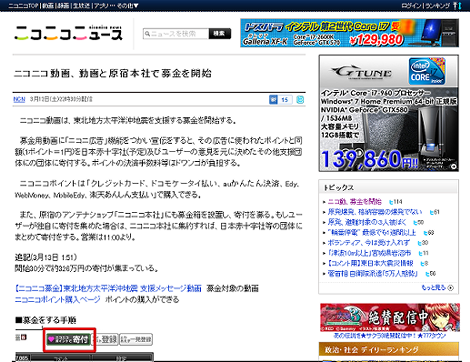Click the 登録 button beside donate
This screenshot has height=362, width=470.
click(x=105, y=340)
